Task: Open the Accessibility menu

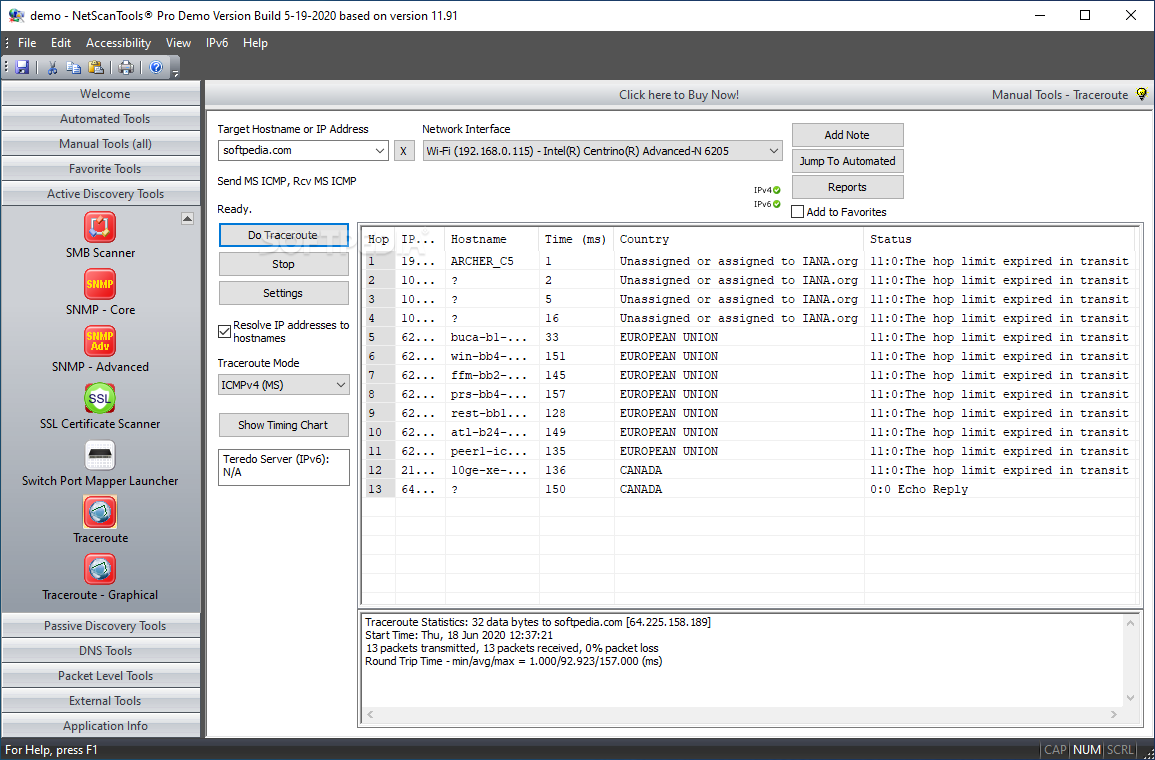Action: click(x=119, y=43)
